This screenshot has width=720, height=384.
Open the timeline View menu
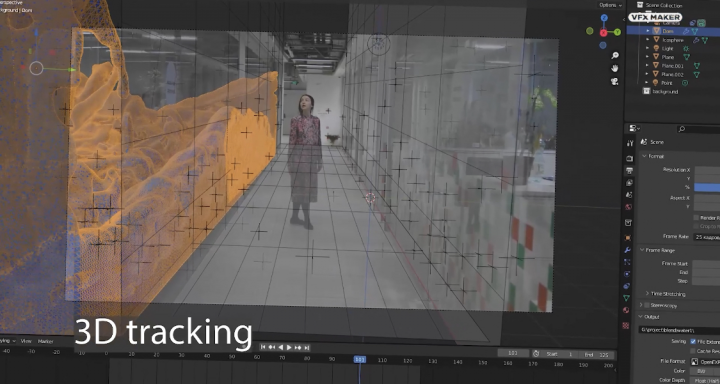click(26, 341)
